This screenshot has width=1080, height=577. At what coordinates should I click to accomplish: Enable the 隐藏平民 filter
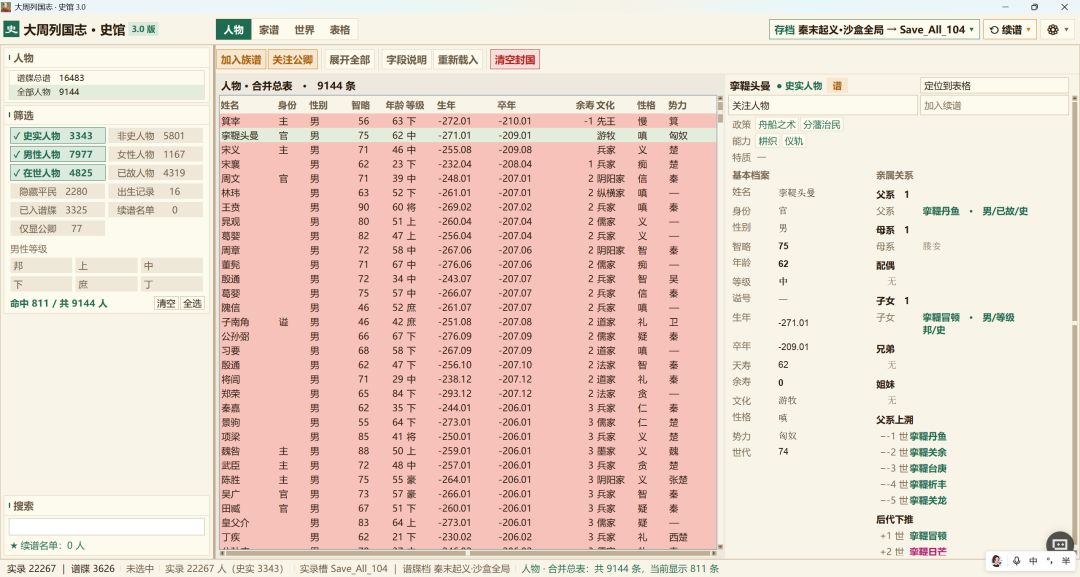coord(58,191)
